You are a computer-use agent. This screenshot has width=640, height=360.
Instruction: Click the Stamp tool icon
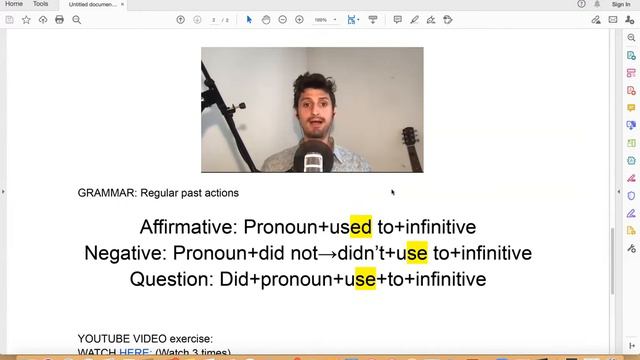point(448,20)
